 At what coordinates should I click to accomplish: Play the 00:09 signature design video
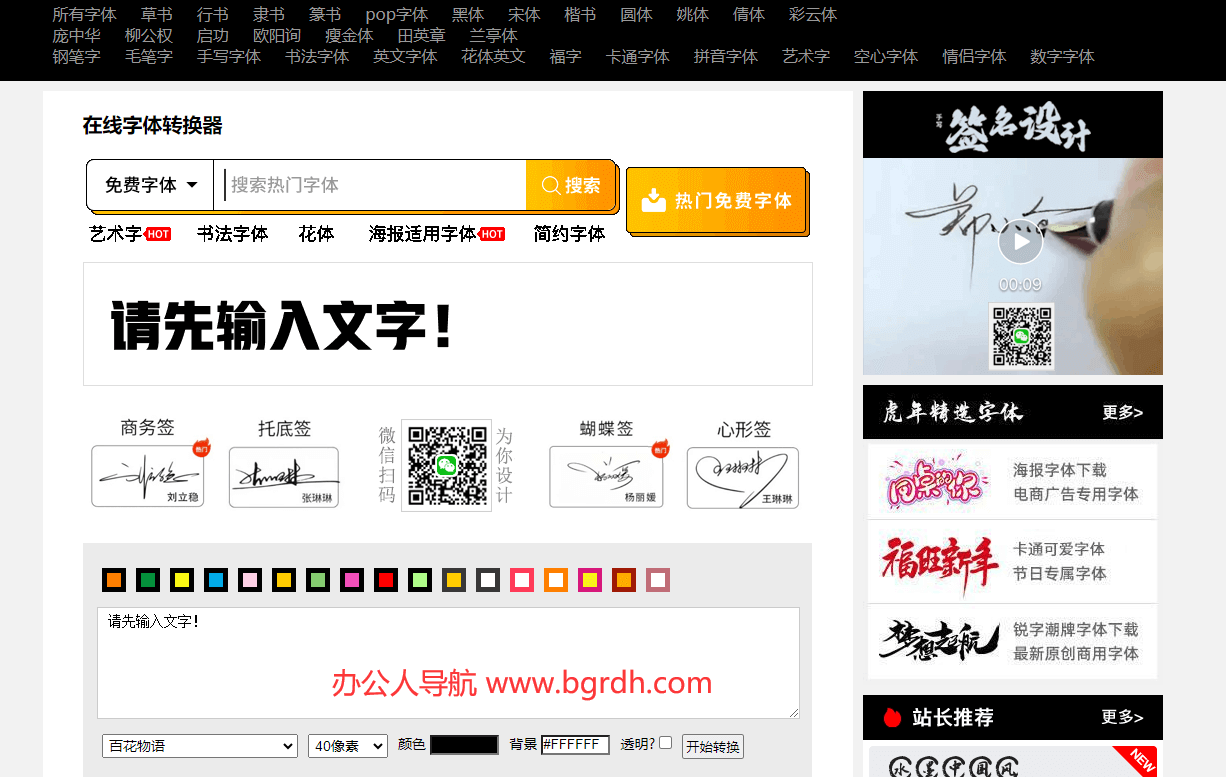pyautogui.click(x=1021, y=241)
